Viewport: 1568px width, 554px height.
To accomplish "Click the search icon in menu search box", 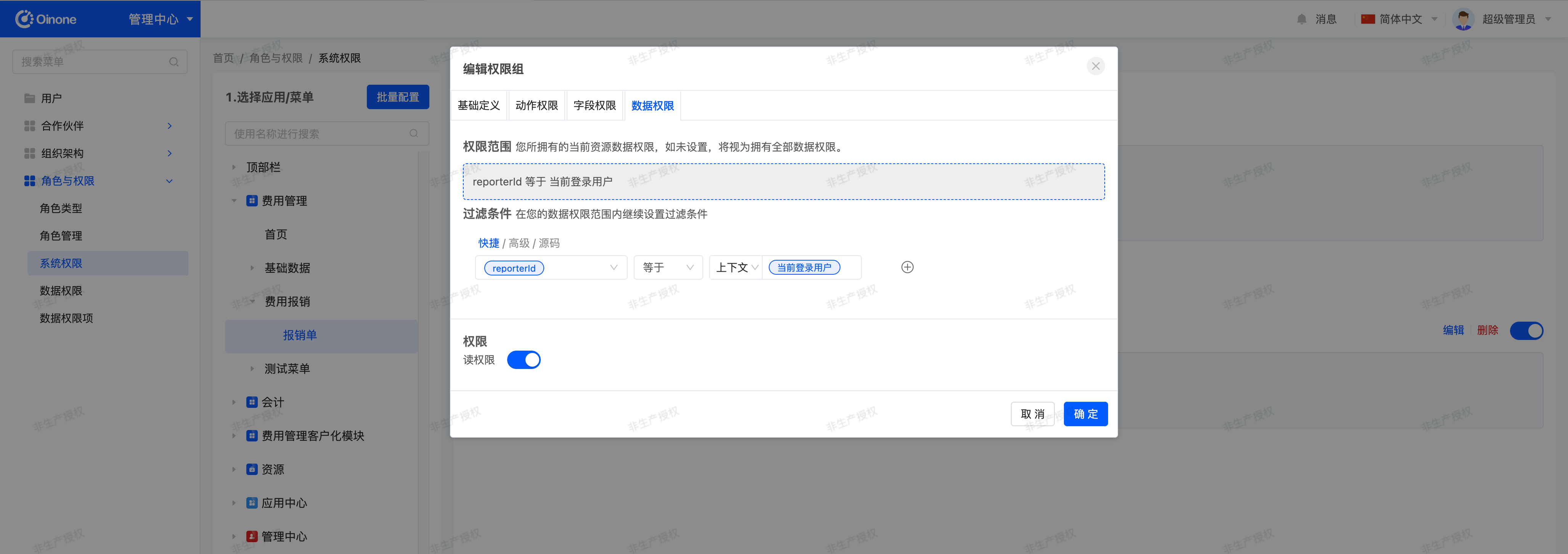I will coord(174,62).
